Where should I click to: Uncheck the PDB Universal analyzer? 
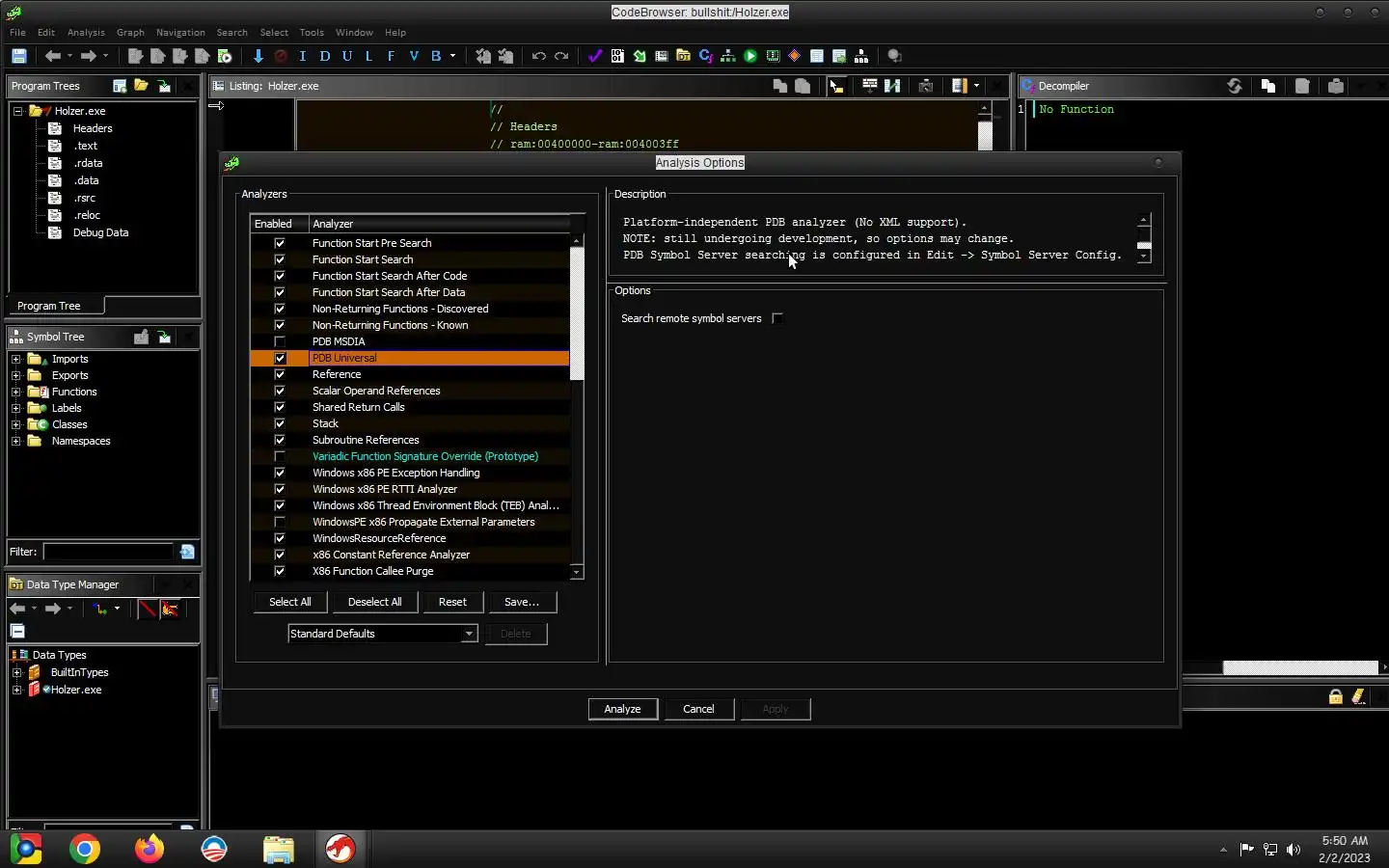(x=280, y=358)
